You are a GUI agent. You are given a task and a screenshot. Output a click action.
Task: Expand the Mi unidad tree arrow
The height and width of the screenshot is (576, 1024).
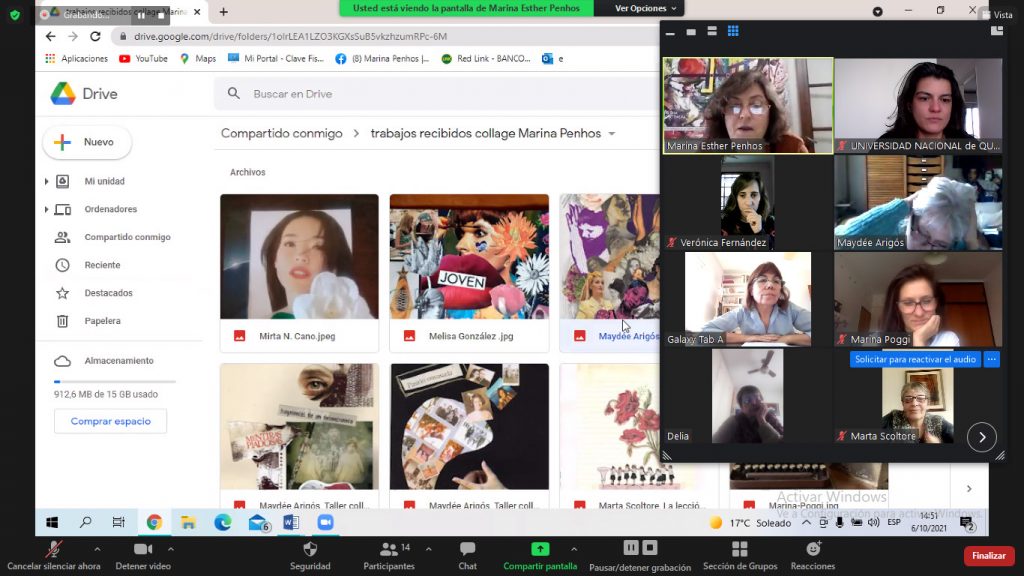tap(46, 182)
